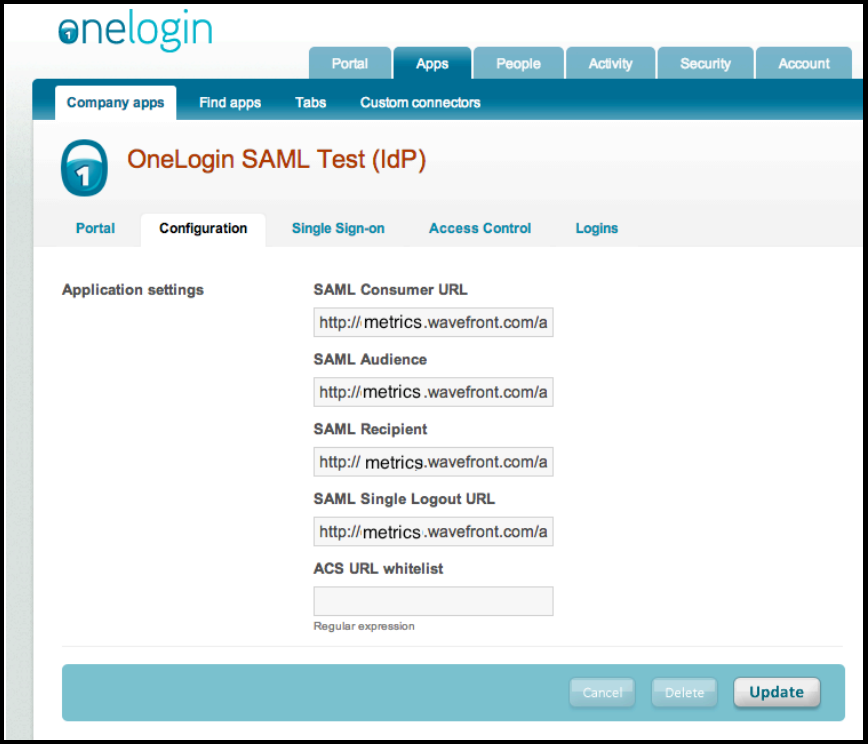Click the Update button
Screen dimensions: 868x744
(x=777, y=692)
